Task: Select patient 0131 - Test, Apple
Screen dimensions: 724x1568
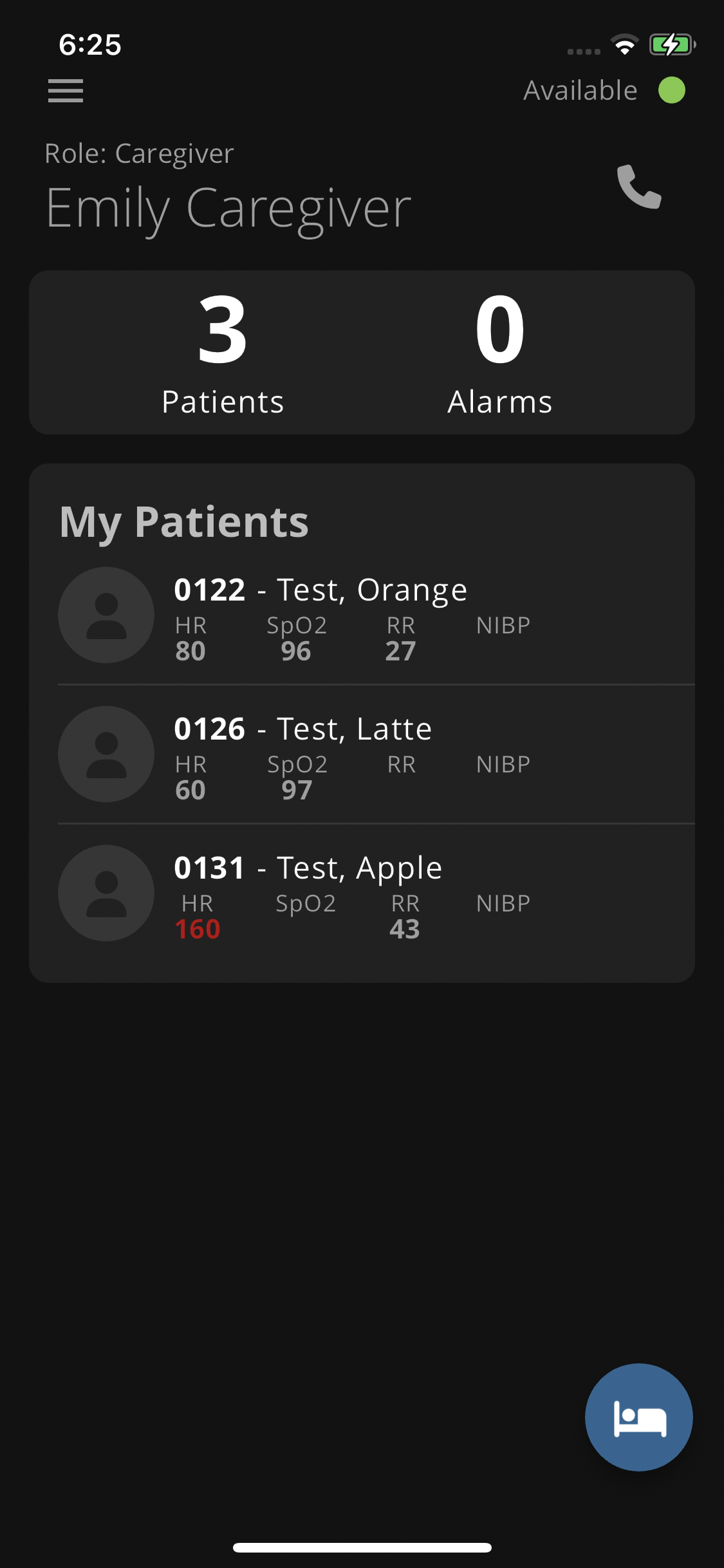Action: point(376,893)
